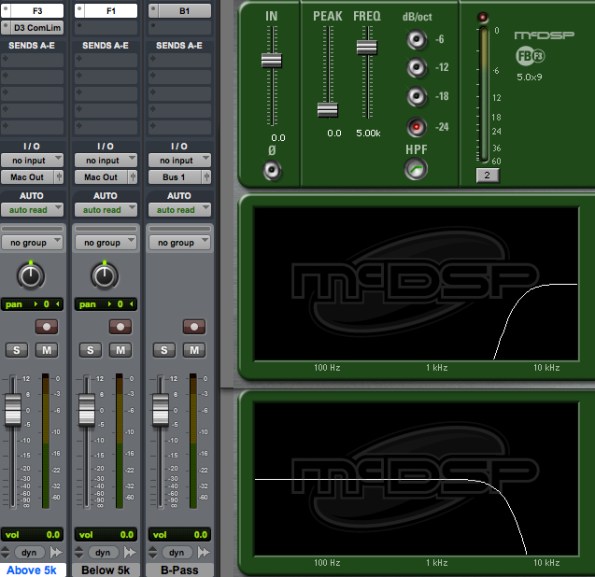Image resolution: width=595 pixels, height=577 pixels.
Task: Mute the Above 5k track
Action: [x=47, y=350]
